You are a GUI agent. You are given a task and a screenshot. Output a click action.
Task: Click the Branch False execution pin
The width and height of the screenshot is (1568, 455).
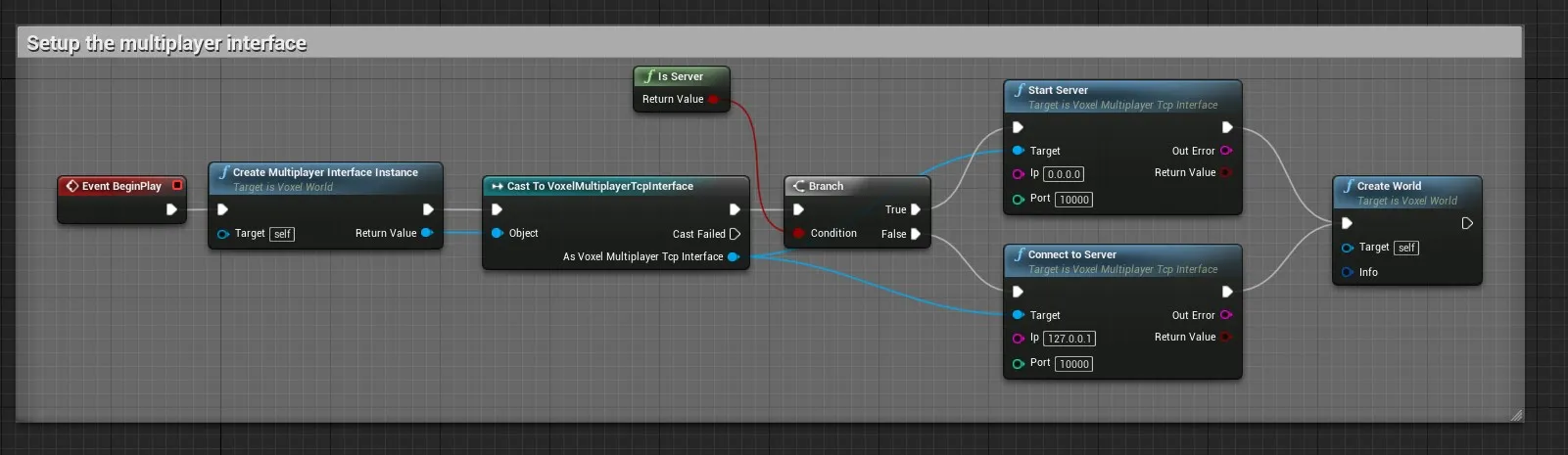coord(916,234)
